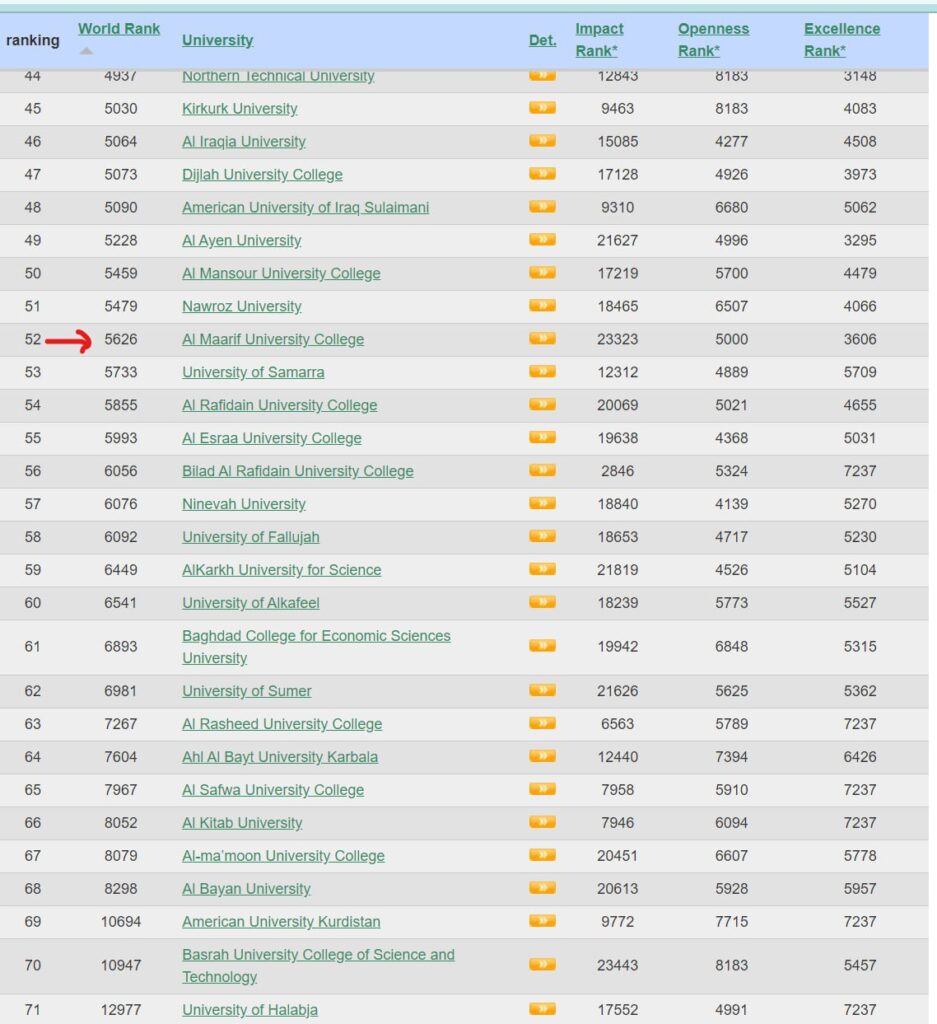Click details icon for Ninevah University
The height and width of the screenshot is (1024, 937).
point(542,503)
